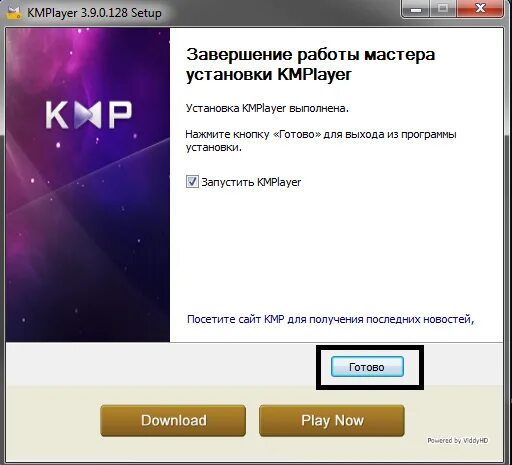Click the word установки in the heading
The height and width of the screenshot is (465, 512).
click(229, 75)
